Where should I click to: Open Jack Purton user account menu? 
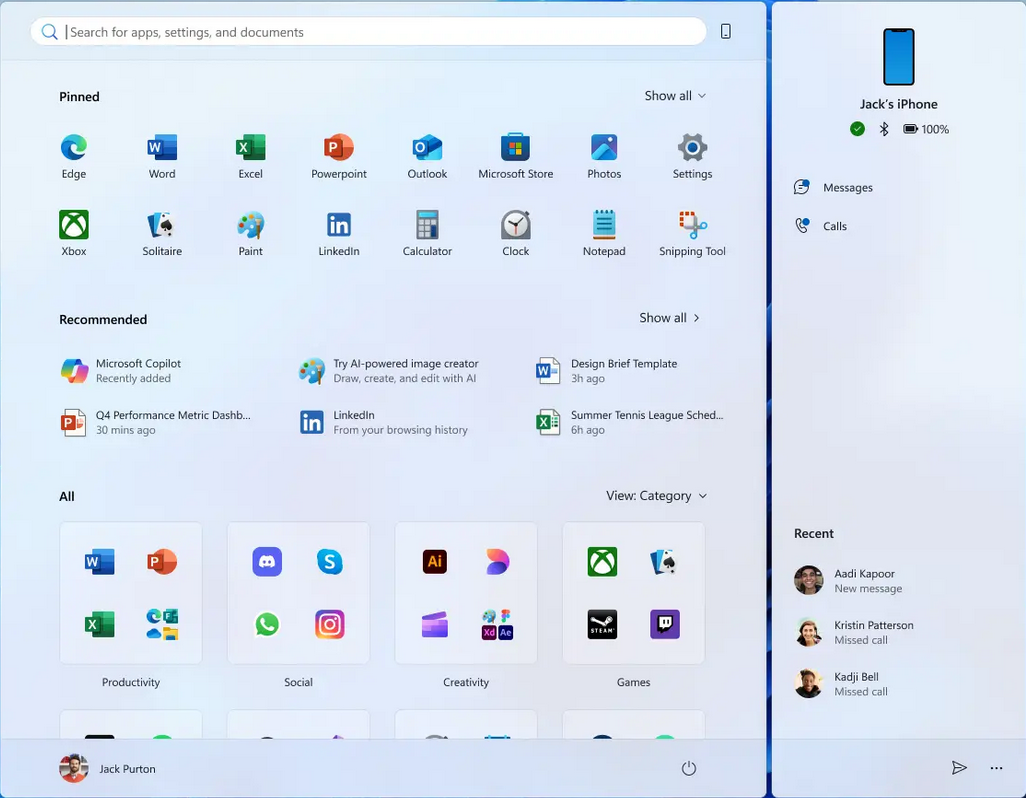[108, 769]
